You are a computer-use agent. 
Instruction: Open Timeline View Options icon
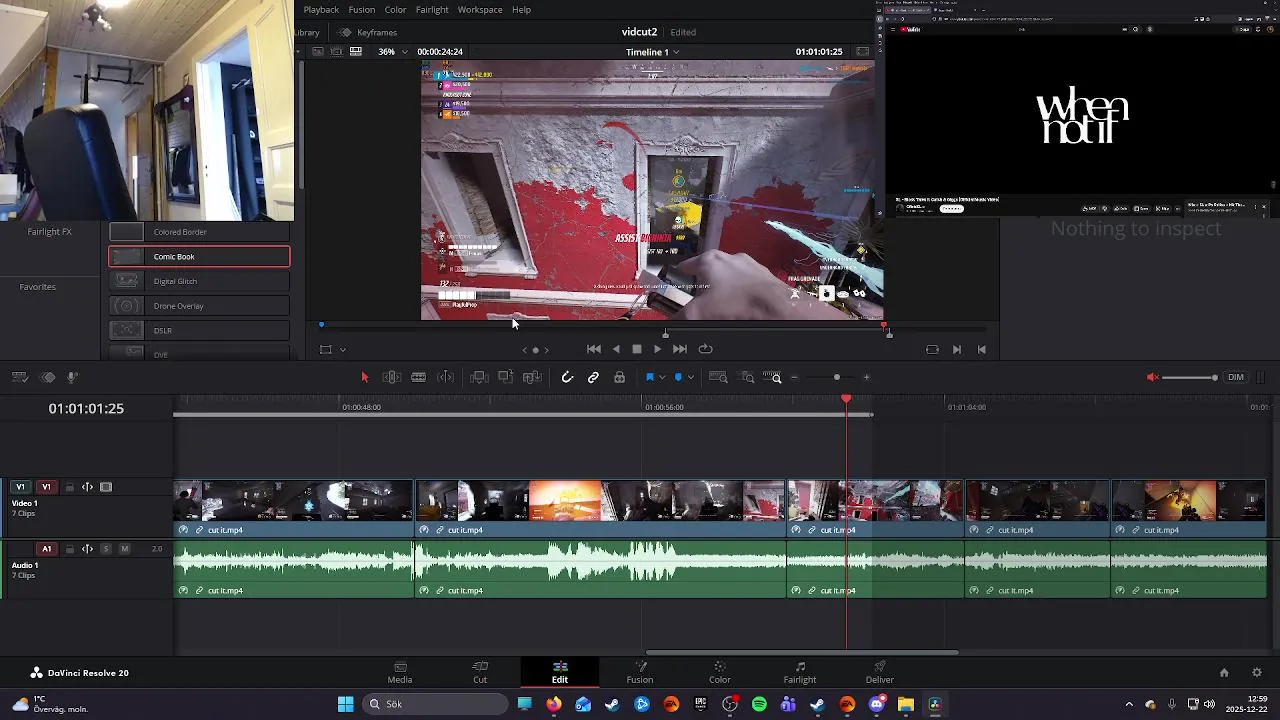(20, 377)
